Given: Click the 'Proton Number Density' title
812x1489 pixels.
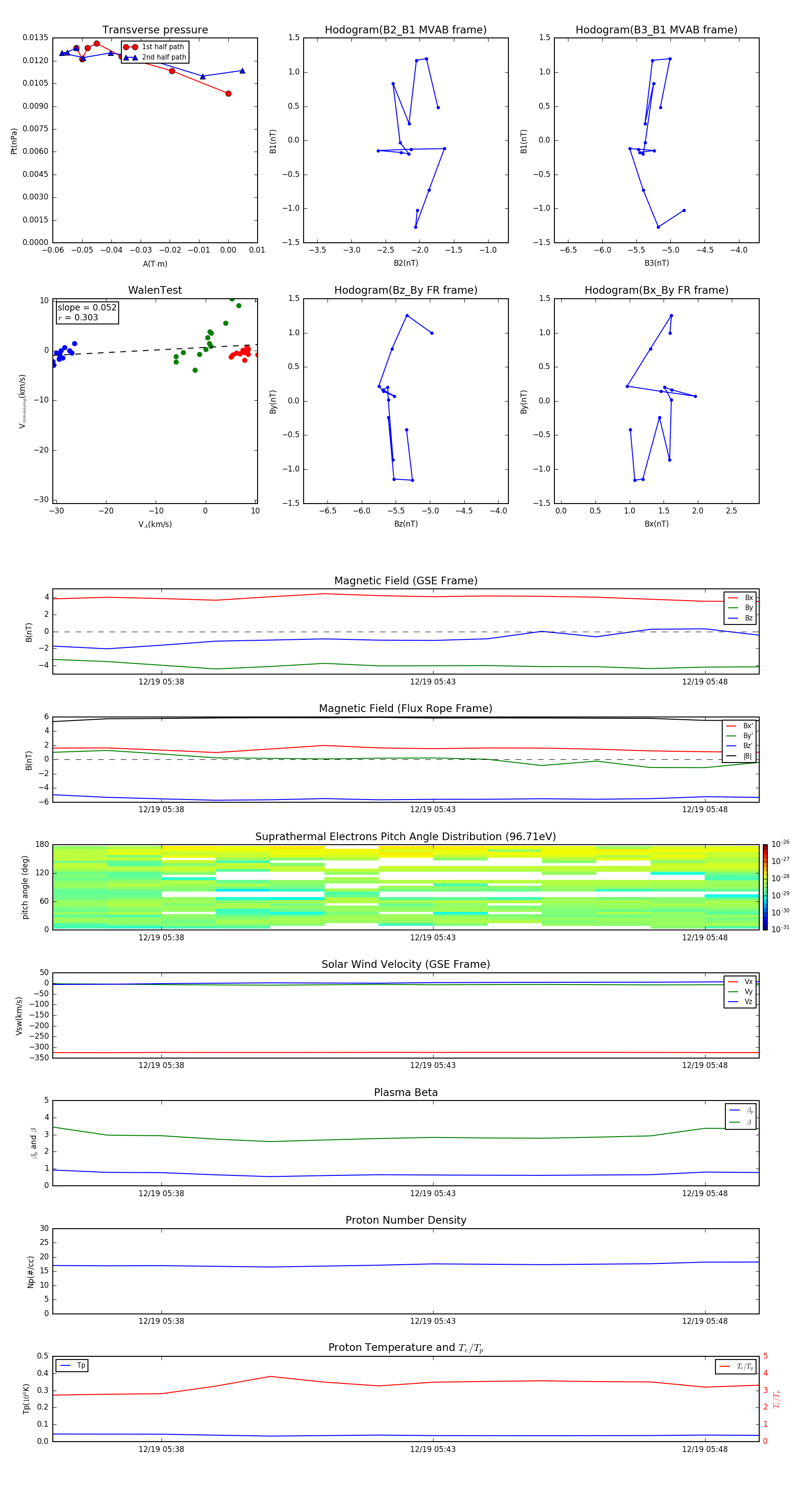Looking at the screenshot, I should [x=406, y=1220].
